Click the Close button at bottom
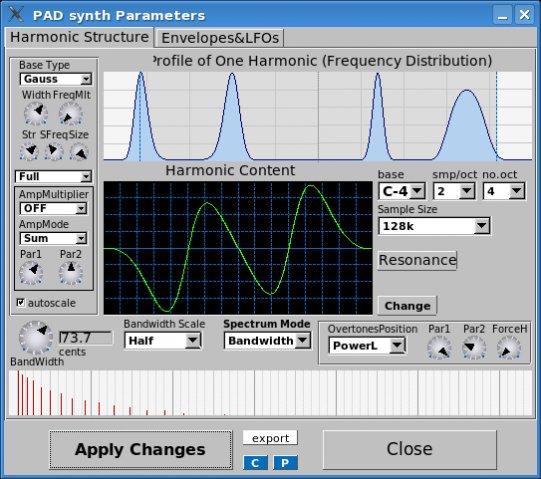Viewport: 541px width, 479px height. pyautogui.click(x=410, y=449)
